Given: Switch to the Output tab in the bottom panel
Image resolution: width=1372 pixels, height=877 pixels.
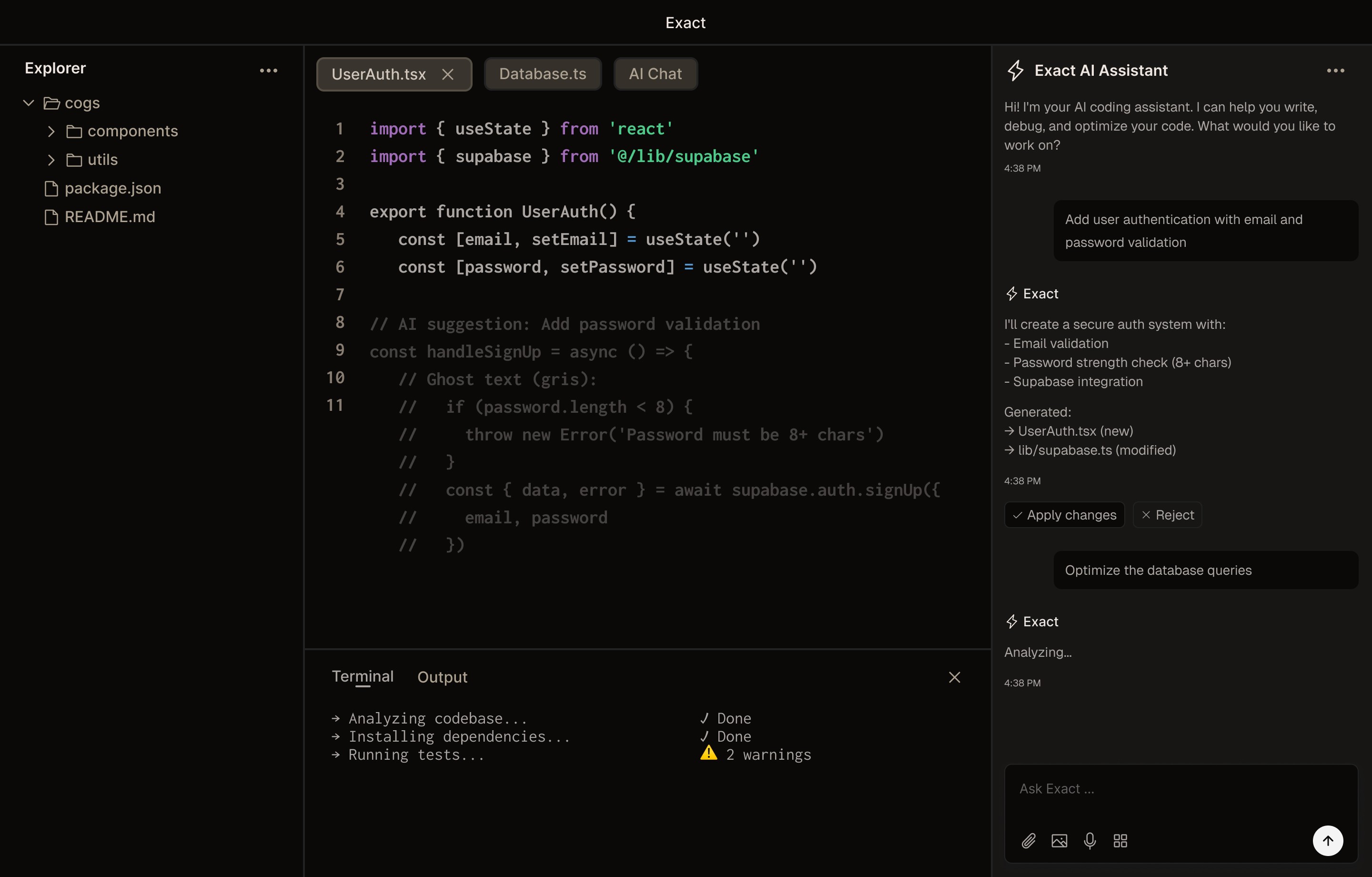Looking at the screenshot, I should (442, 677).
